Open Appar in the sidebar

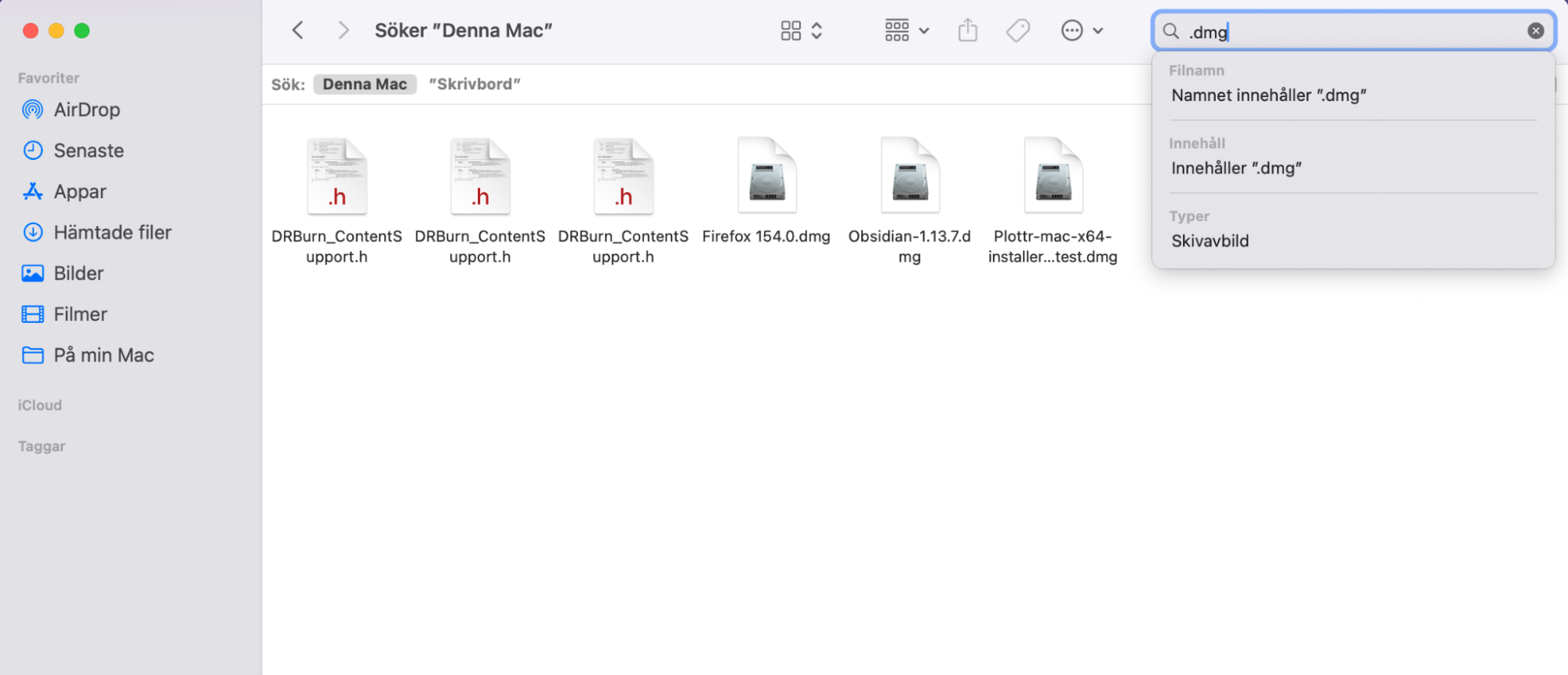click(79, 191)
